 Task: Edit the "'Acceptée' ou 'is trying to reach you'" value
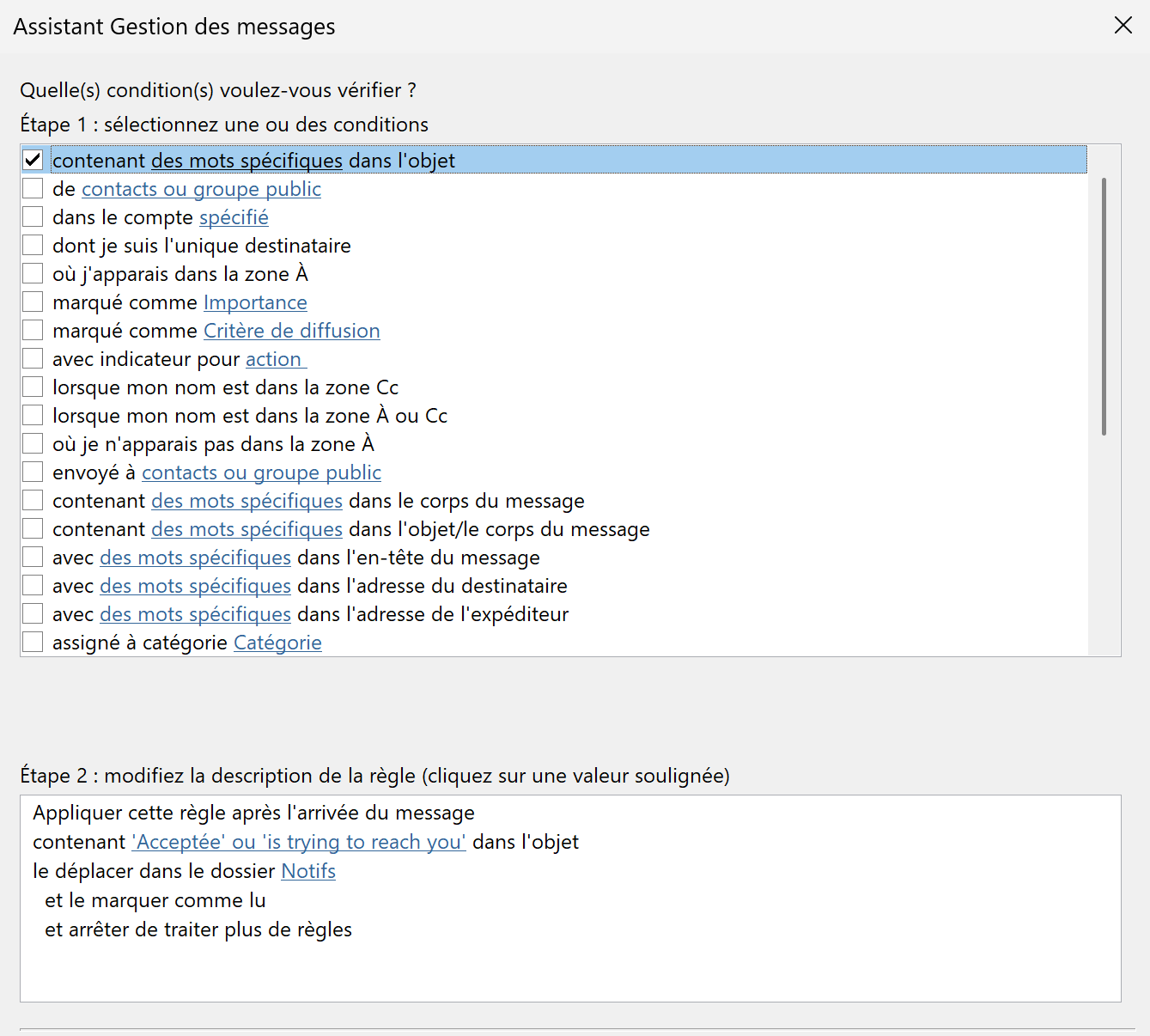click(299, 842)
